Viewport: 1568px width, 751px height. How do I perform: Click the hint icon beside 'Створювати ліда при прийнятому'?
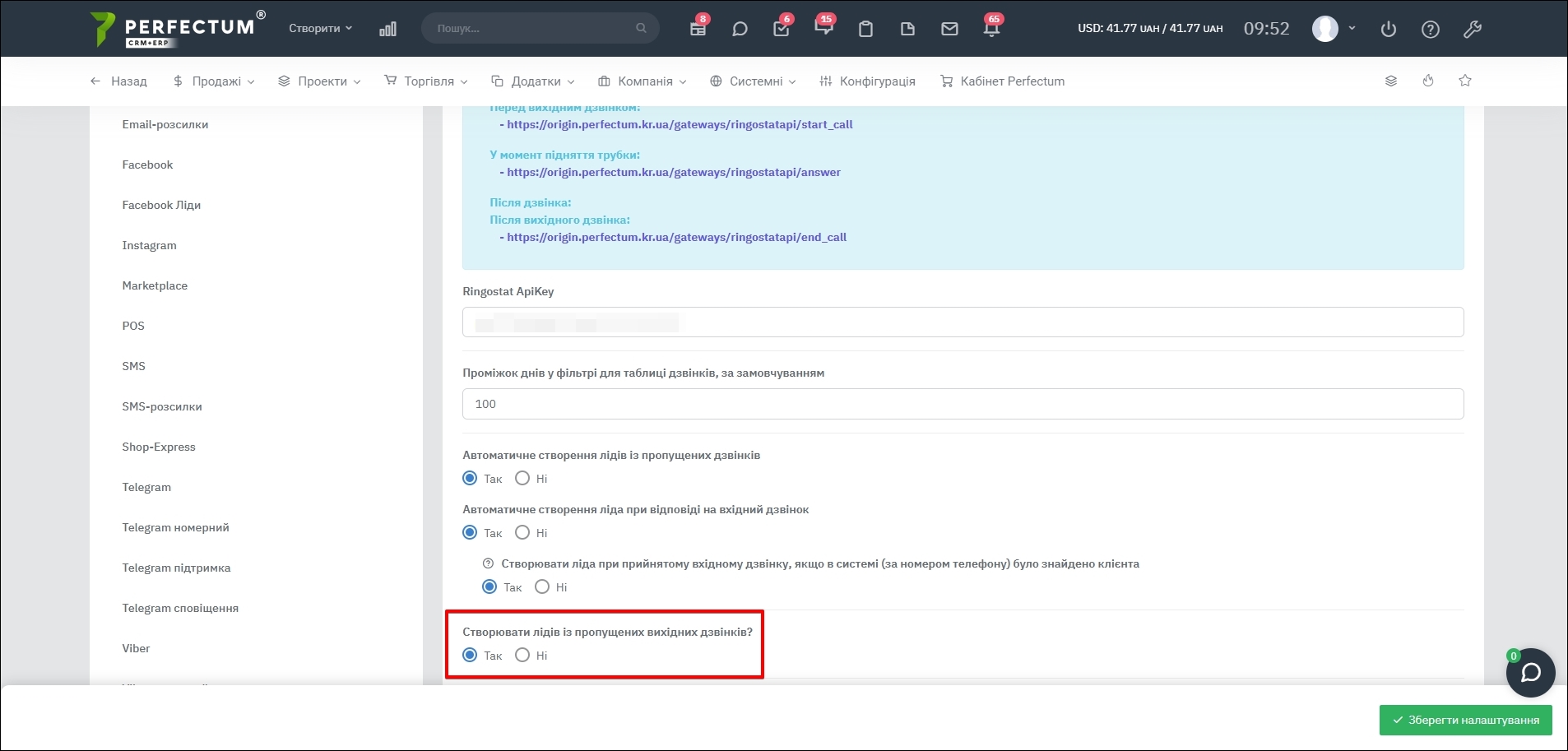488,563
